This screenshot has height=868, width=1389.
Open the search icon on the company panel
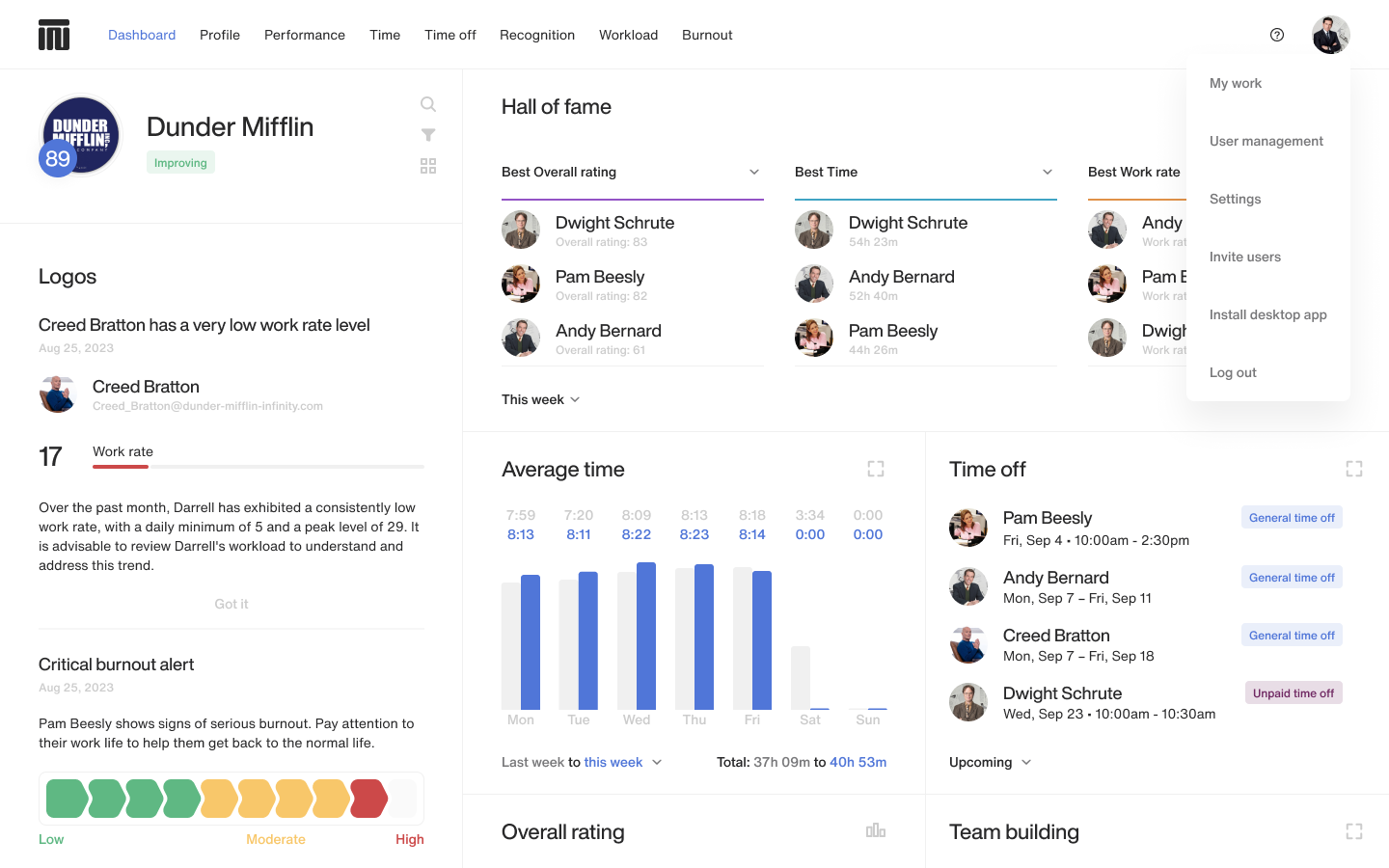427,104
